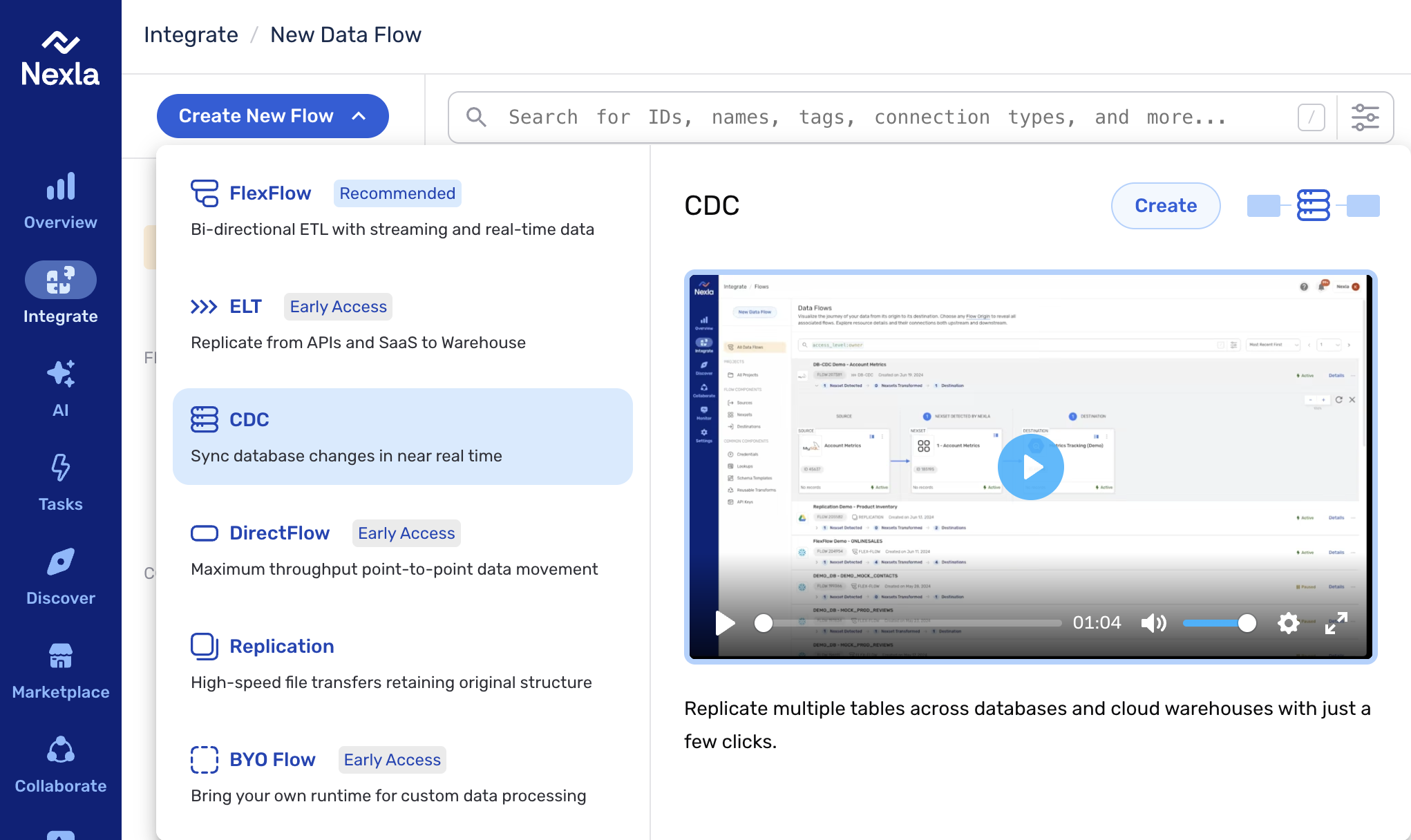Select CDC flow type
Screen dimensions: 1411x840
(x=403, y=437)
